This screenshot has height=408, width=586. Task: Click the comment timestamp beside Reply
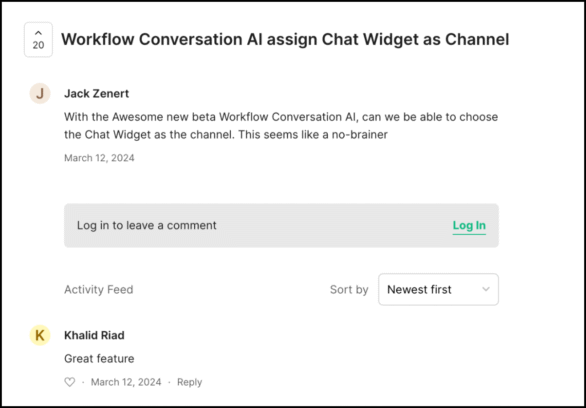(126, 382)
